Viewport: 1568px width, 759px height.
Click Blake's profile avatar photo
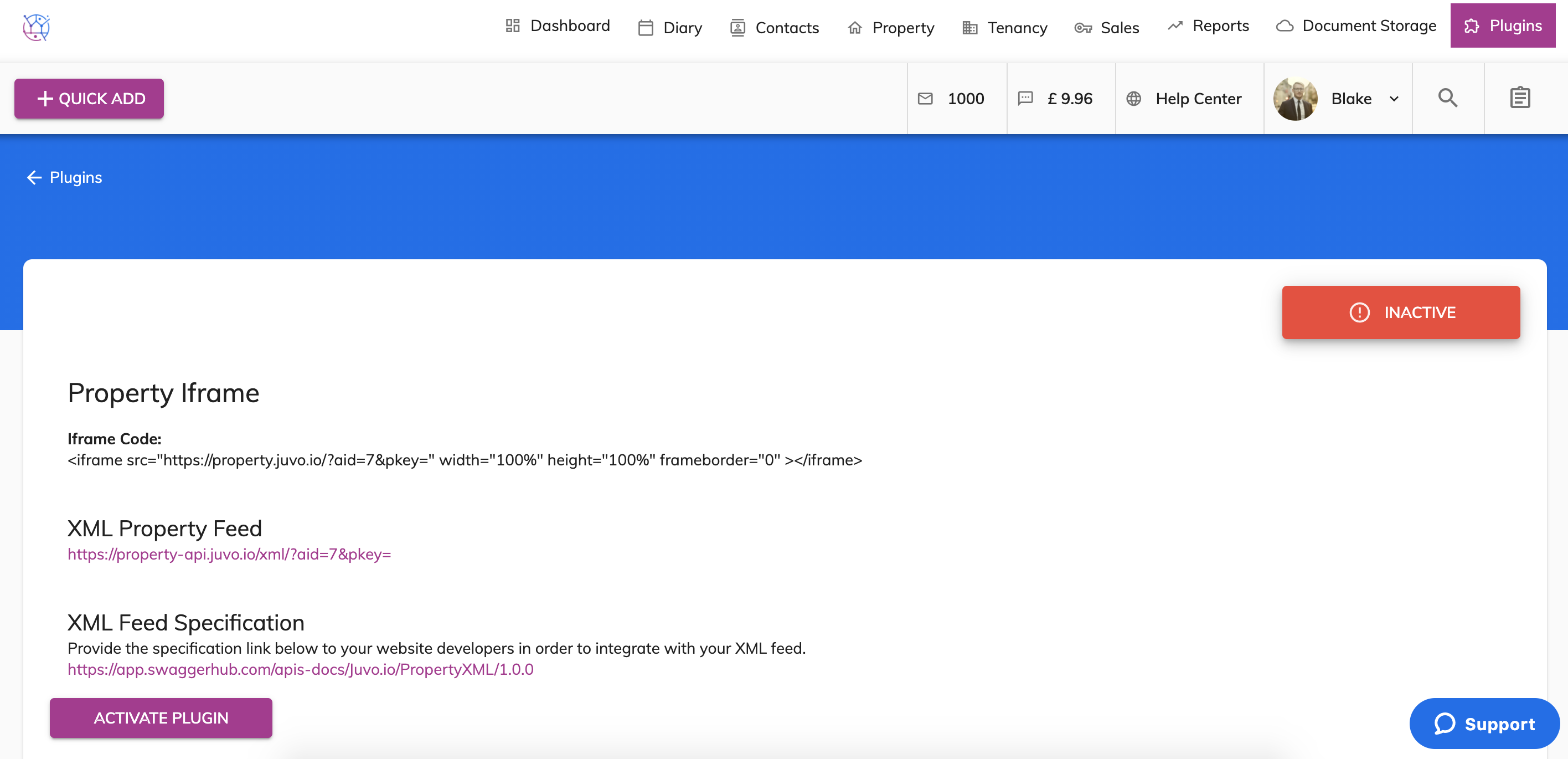[1294, 99]
